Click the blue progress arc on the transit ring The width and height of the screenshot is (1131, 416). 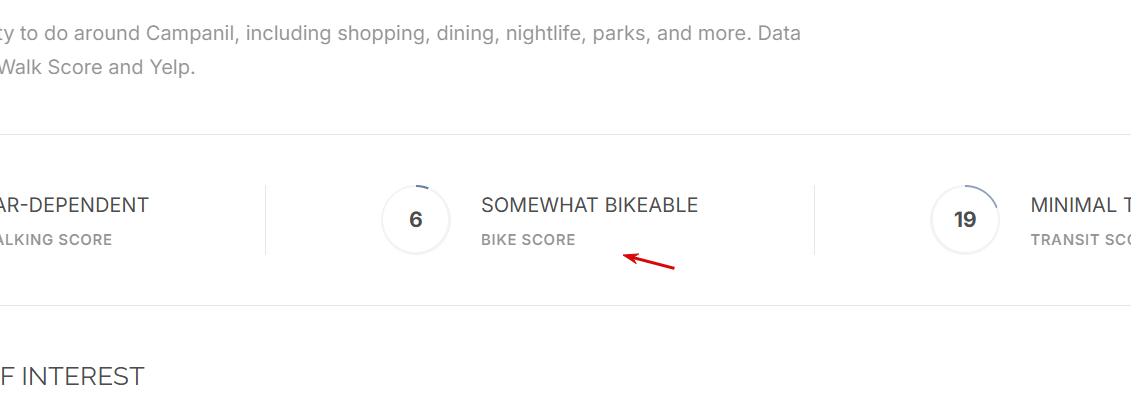[x=985, y=193]
